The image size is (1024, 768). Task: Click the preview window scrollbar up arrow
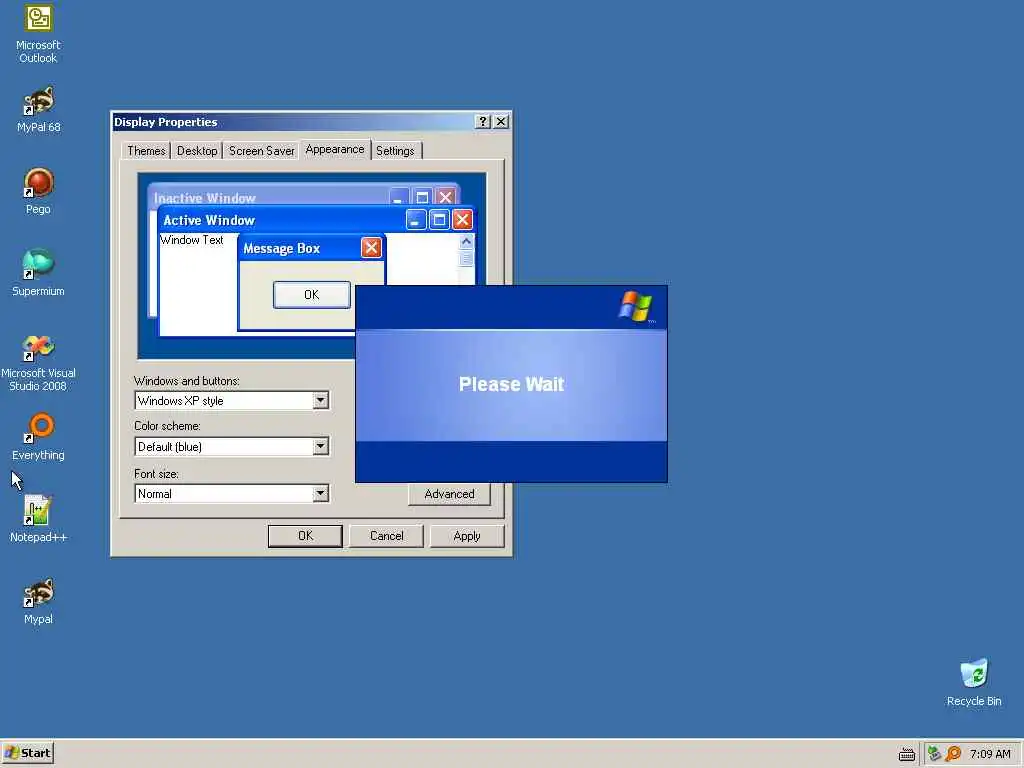(466, 242)
